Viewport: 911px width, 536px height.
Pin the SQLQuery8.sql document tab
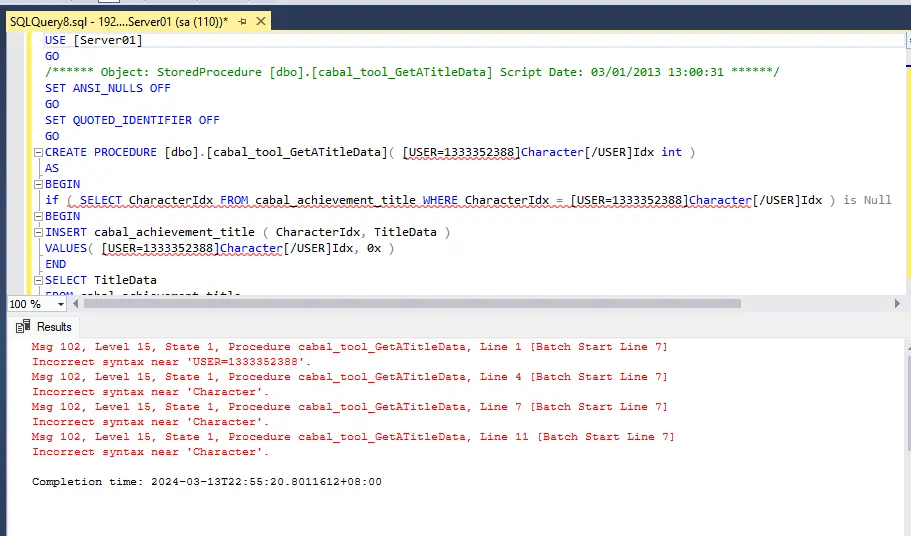[242, 21]
